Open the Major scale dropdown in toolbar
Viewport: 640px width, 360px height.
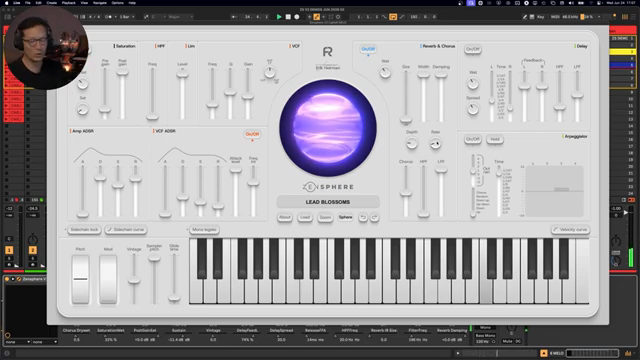click(180, 17)
